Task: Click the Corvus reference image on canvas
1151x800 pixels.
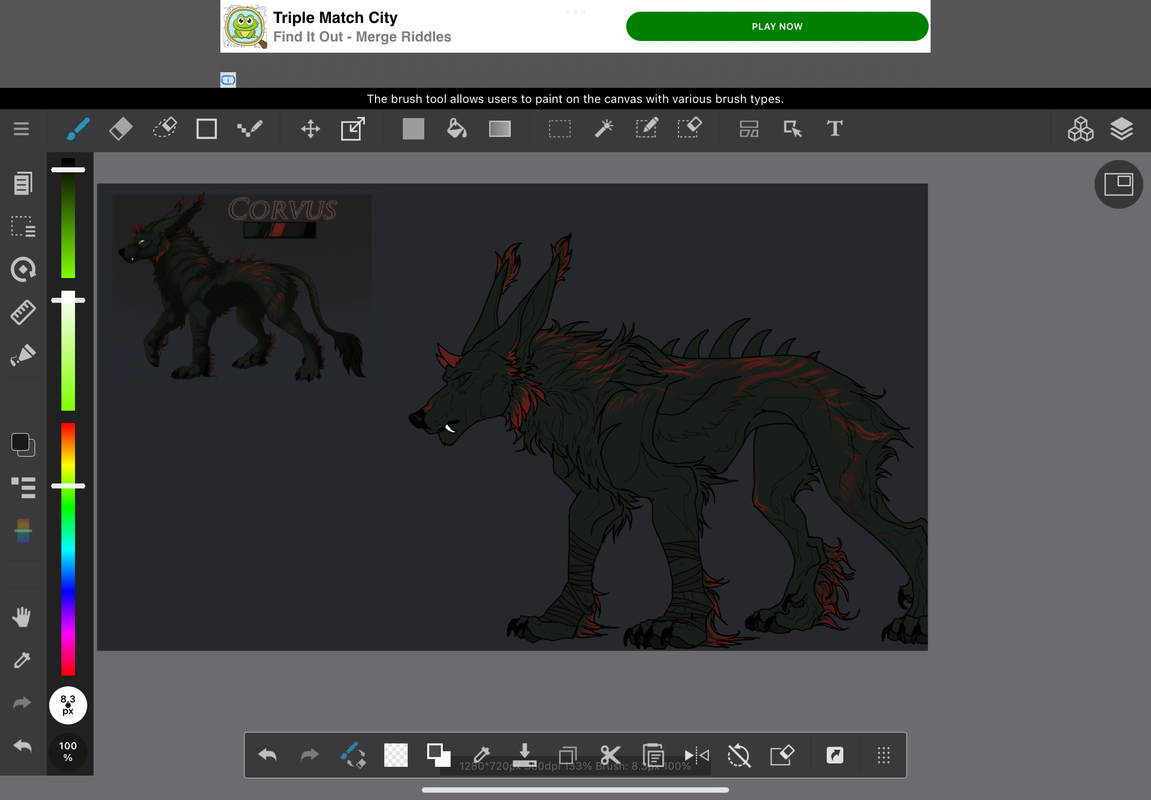Action: tap(242, 288)
